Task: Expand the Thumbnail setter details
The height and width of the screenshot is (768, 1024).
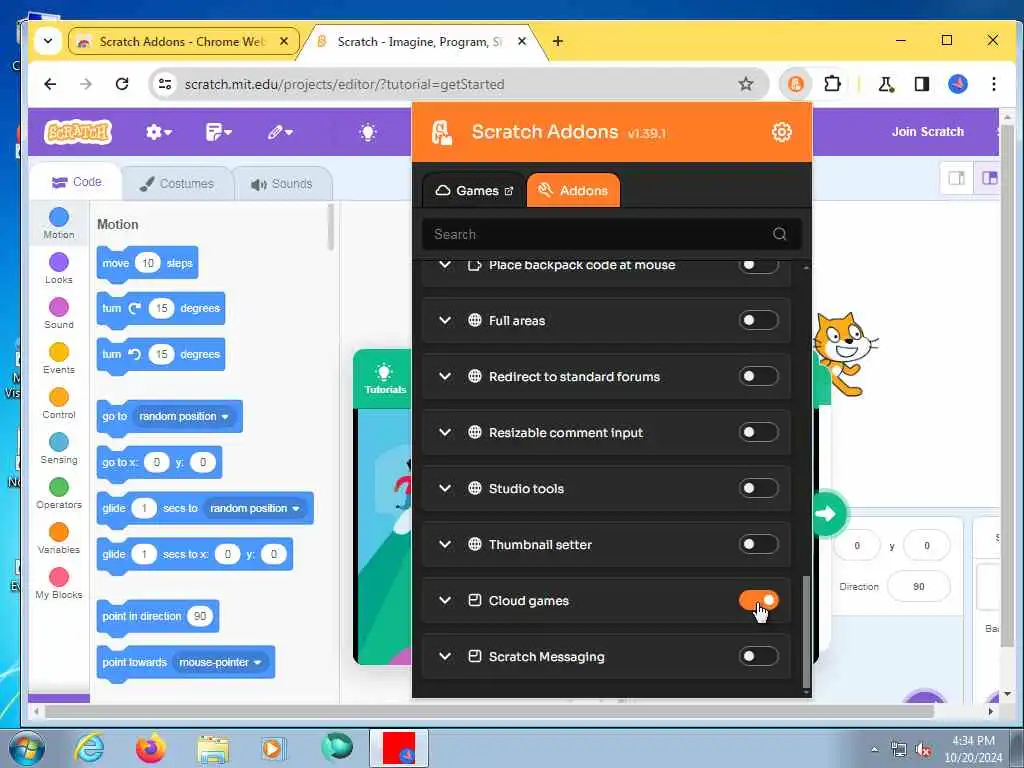Action: [445, 544]
